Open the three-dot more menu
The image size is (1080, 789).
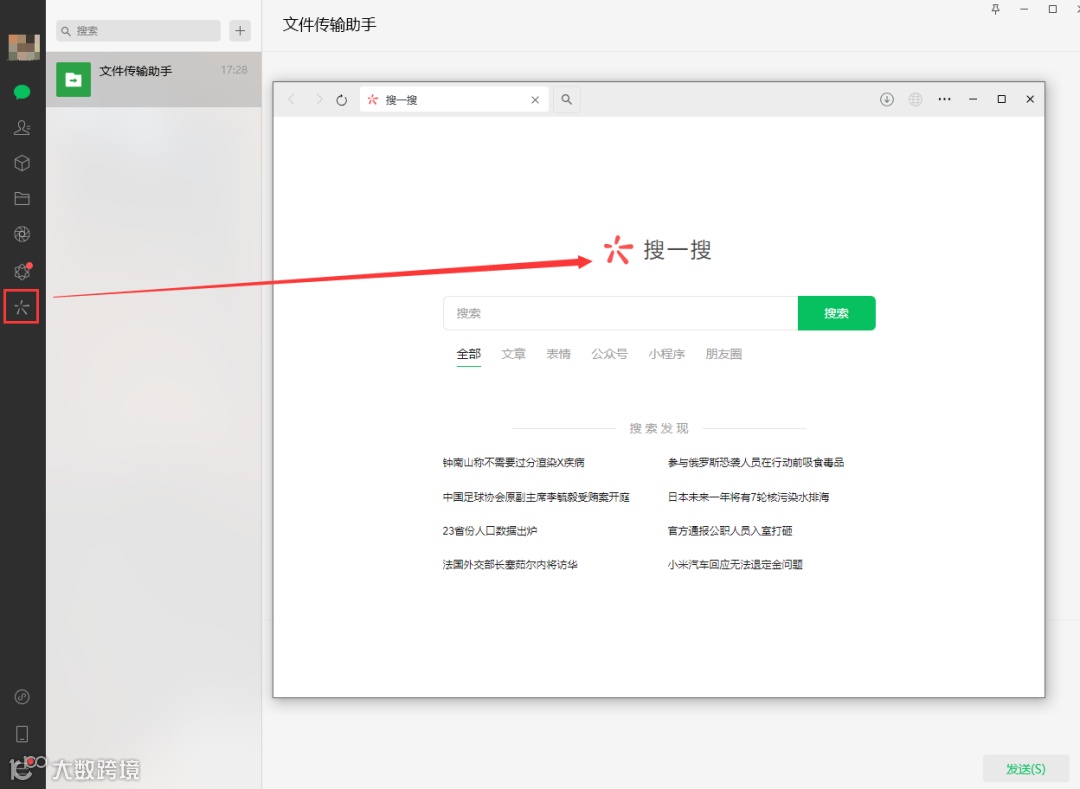coord(944,99)
